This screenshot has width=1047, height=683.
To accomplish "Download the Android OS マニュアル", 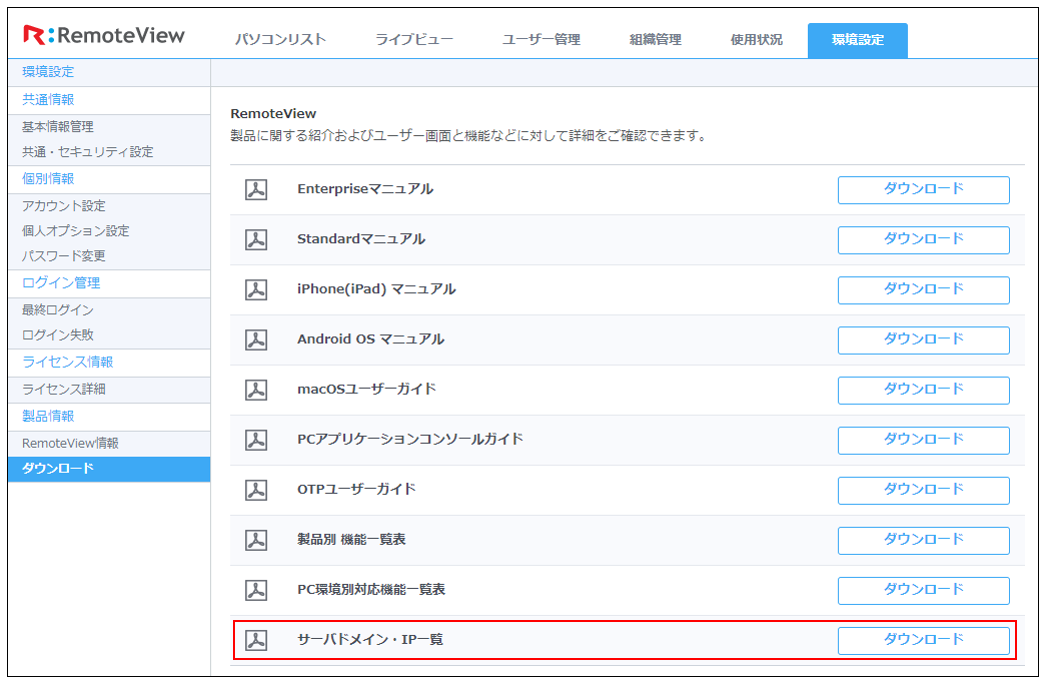I will point(923,340).
